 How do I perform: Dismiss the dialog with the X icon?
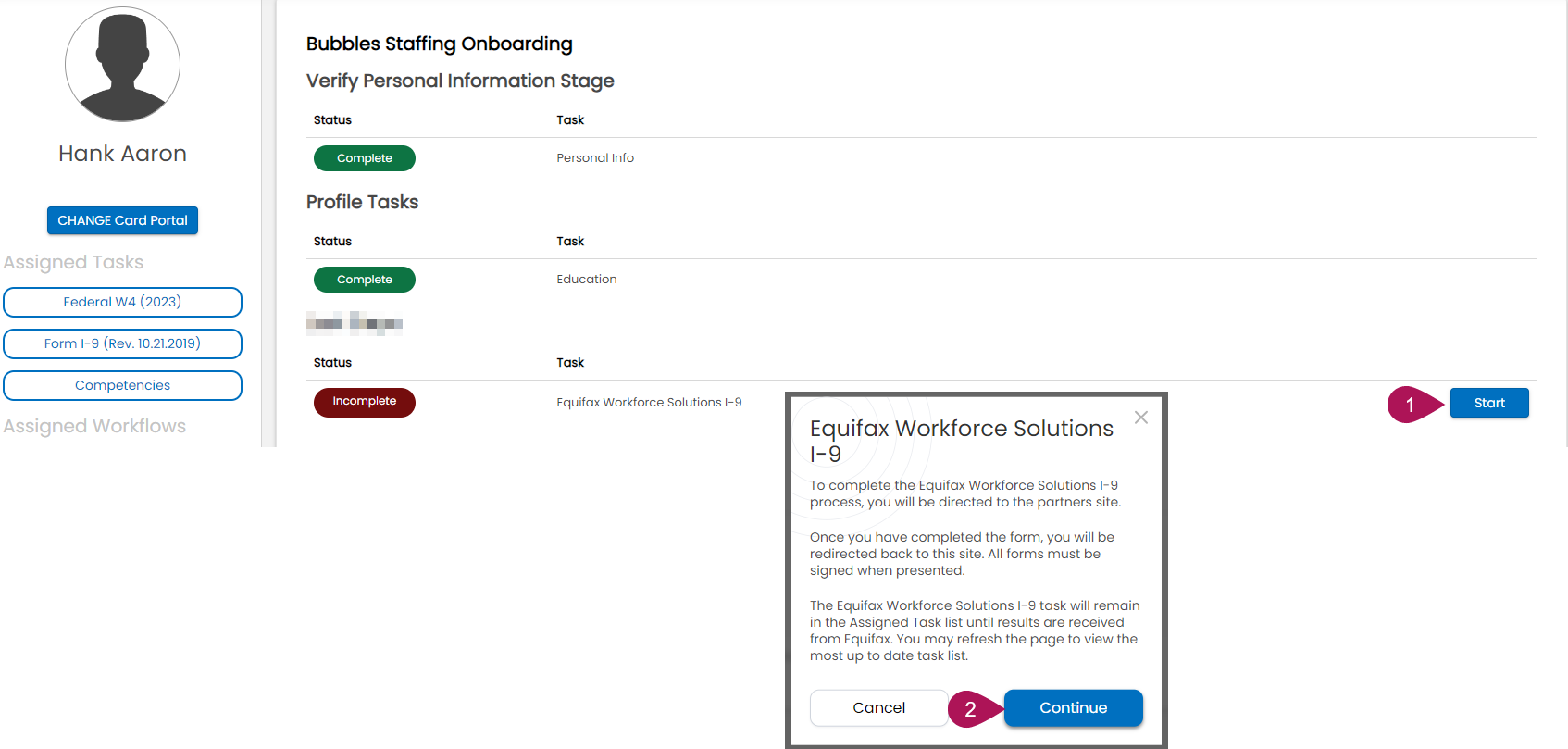pos(1141,417)
